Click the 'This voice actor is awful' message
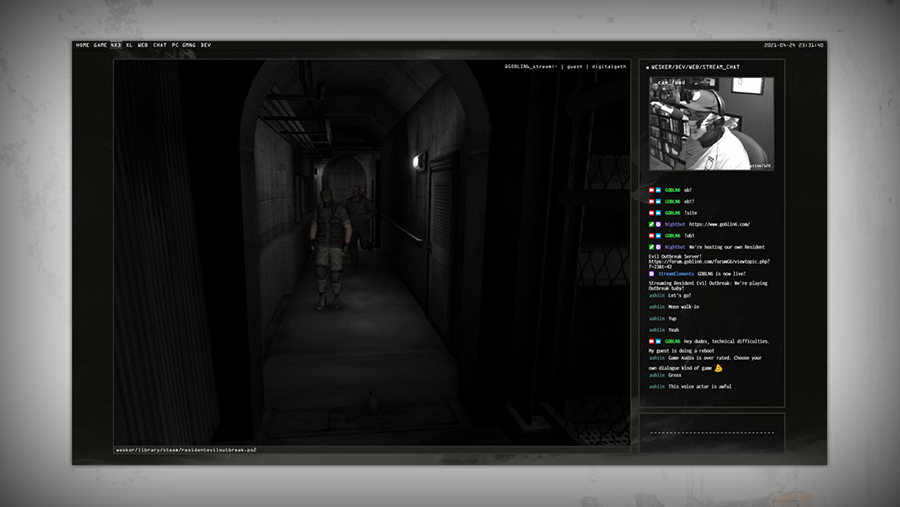 pyautogui.click(x=700, y=387)
